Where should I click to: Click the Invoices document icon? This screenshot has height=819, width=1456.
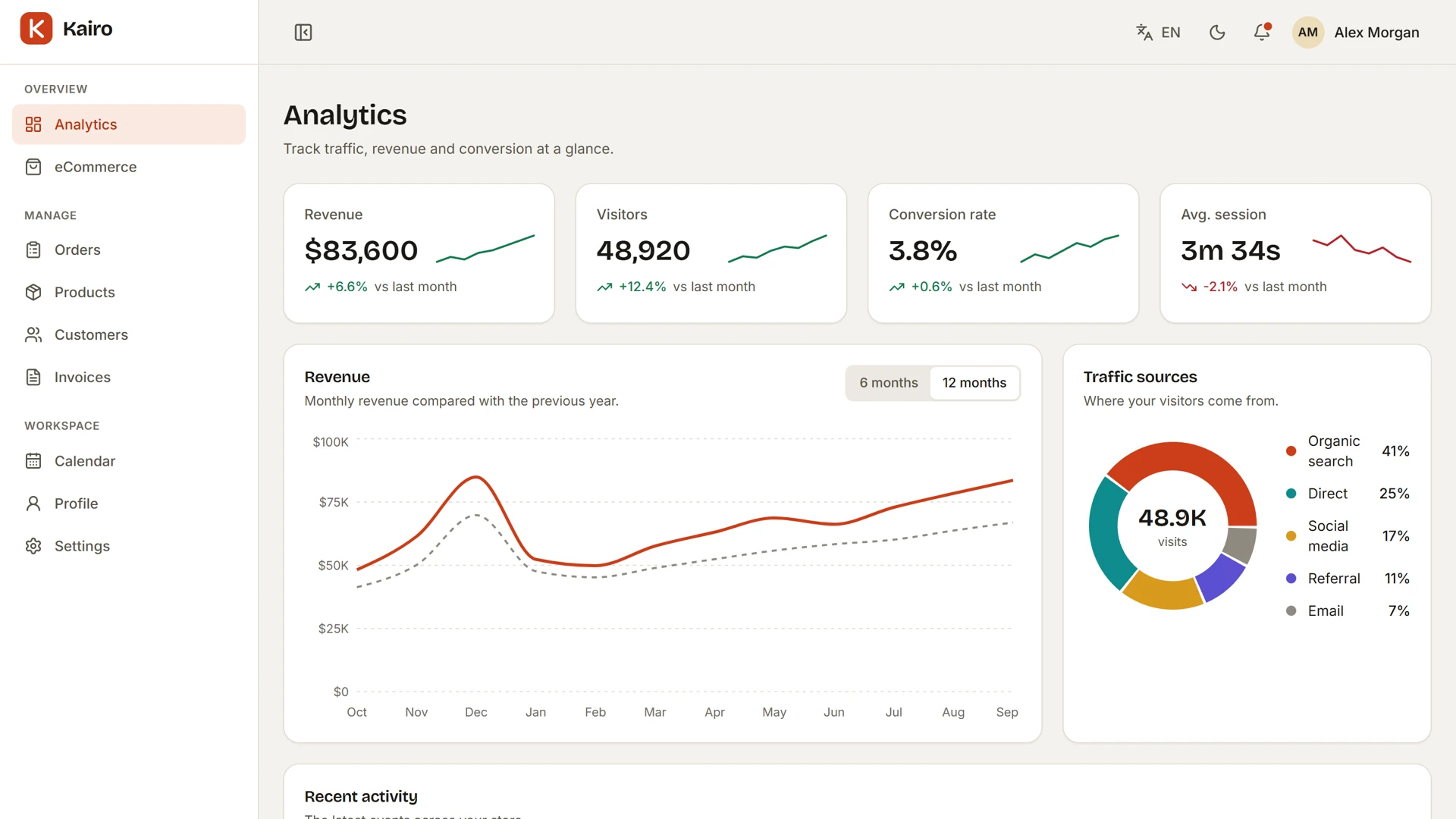click(x=33, y=377)
